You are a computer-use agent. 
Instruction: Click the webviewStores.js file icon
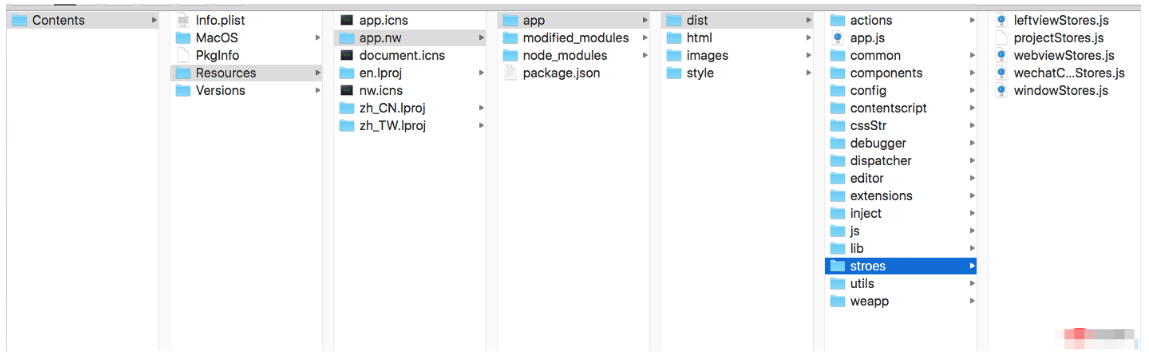click(1002, 56)
